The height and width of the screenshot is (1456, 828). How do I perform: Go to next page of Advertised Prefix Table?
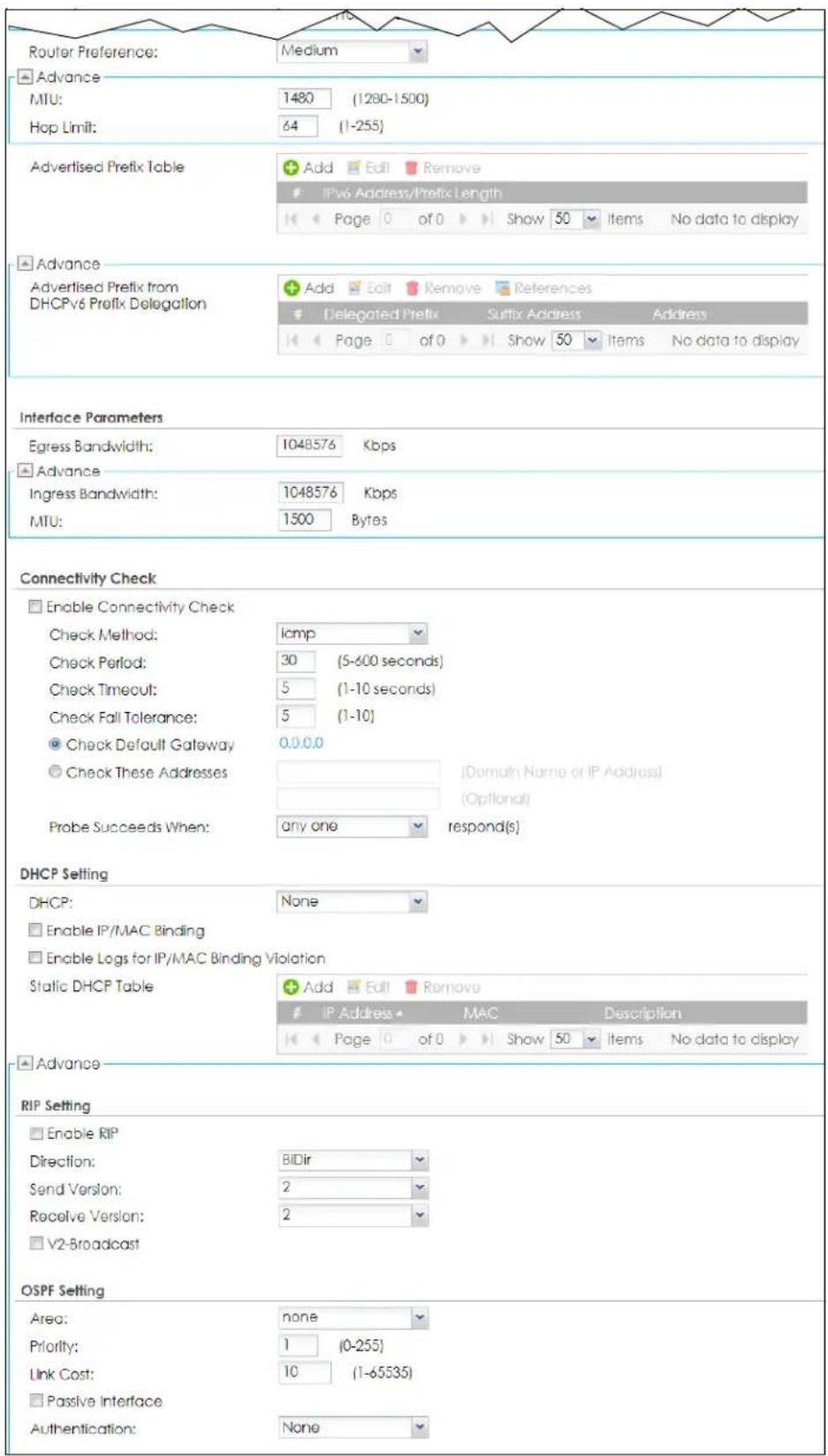(461, 219)
